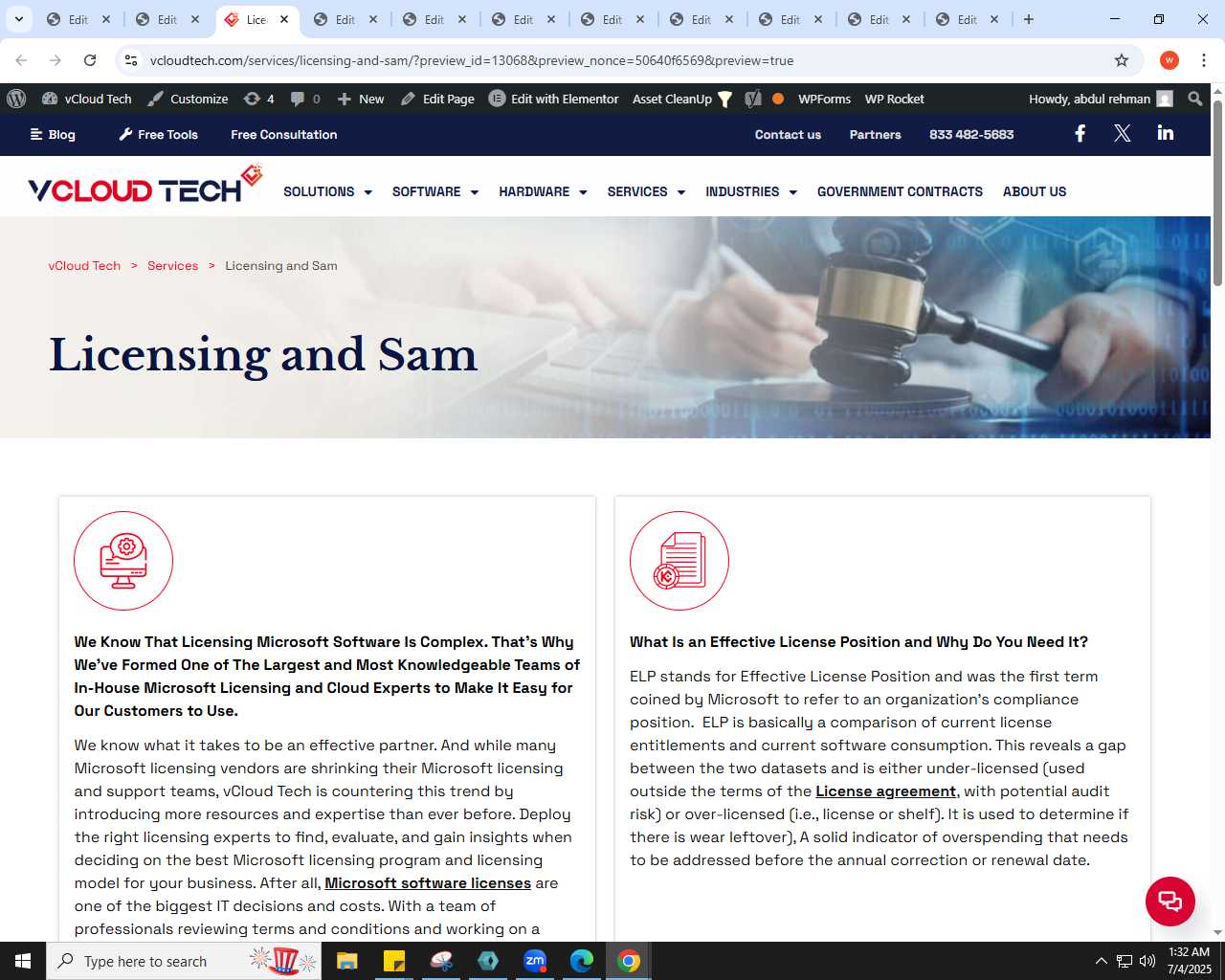Click the page vertical scrollbar thumb

[x=1217, y=191]
